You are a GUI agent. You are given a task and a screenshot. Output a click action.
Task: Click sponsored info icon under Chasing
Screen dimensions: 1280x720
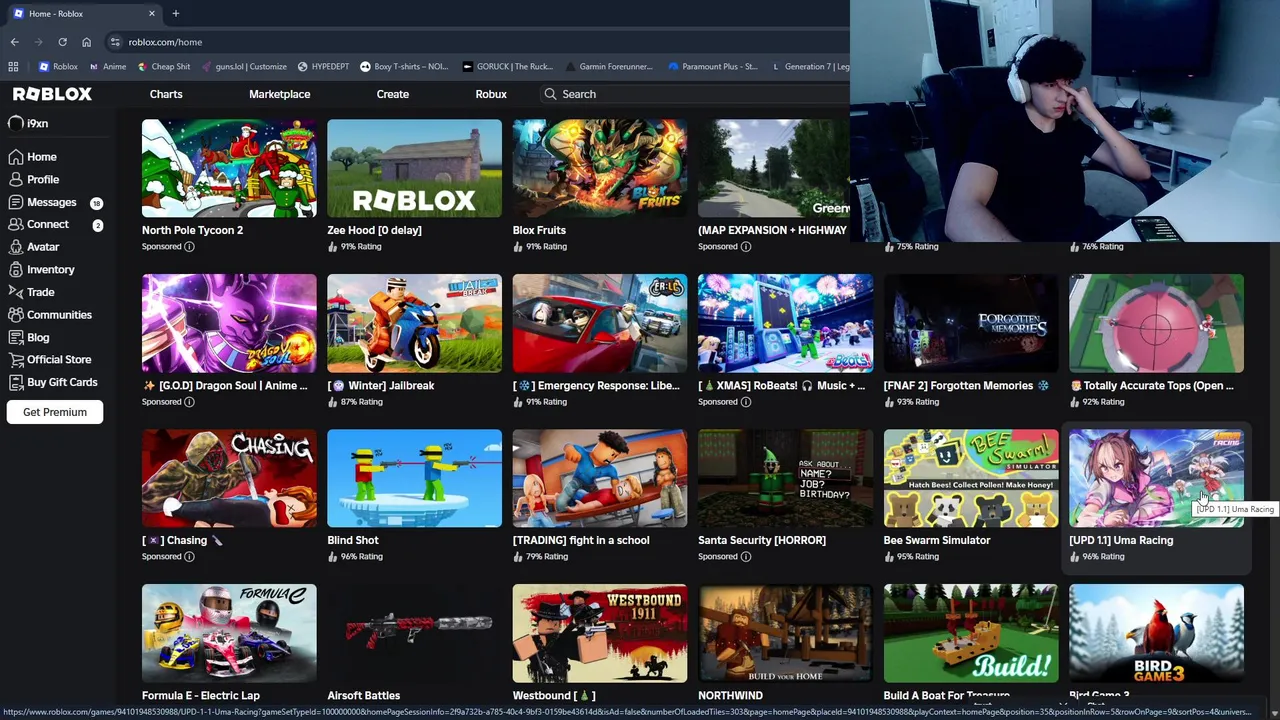(x=189, y=557)
